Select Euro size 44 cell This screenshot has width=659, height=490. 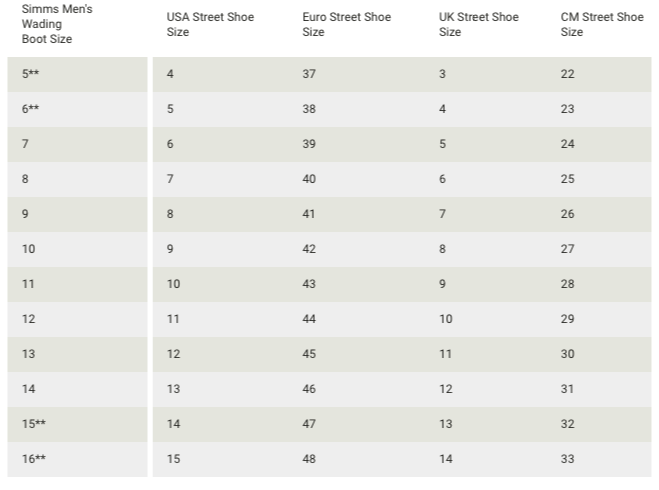[309, 319]
